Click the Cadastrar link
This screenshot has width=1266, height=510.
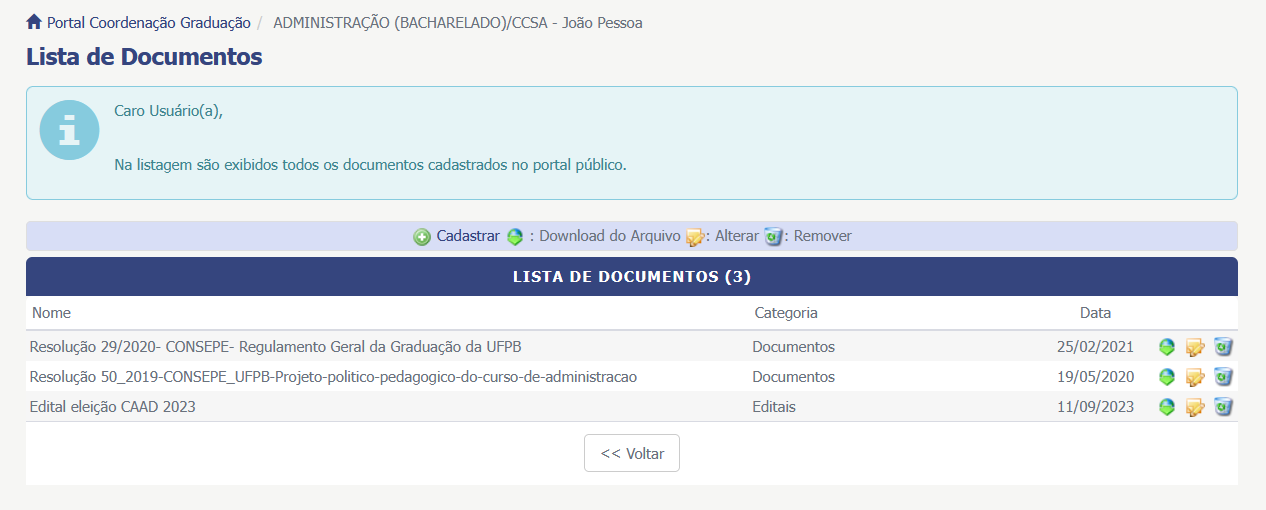(x=468, y=236)
